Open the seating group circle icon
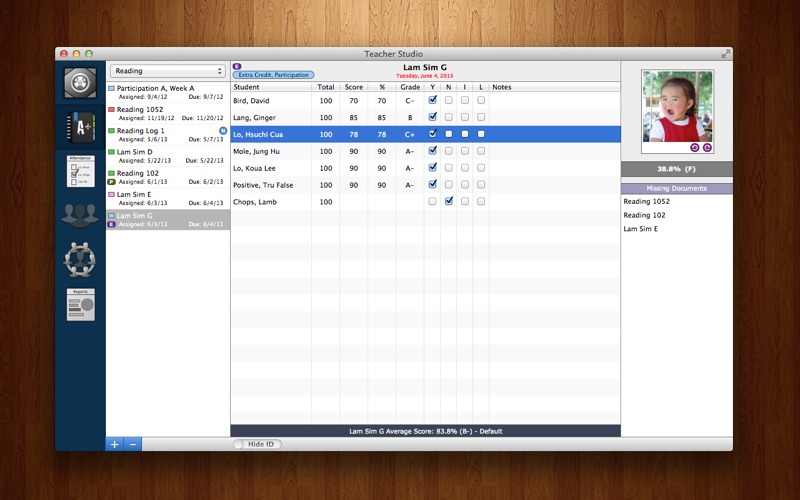Screen dimensions: 800x500 [x=80, y=259]
